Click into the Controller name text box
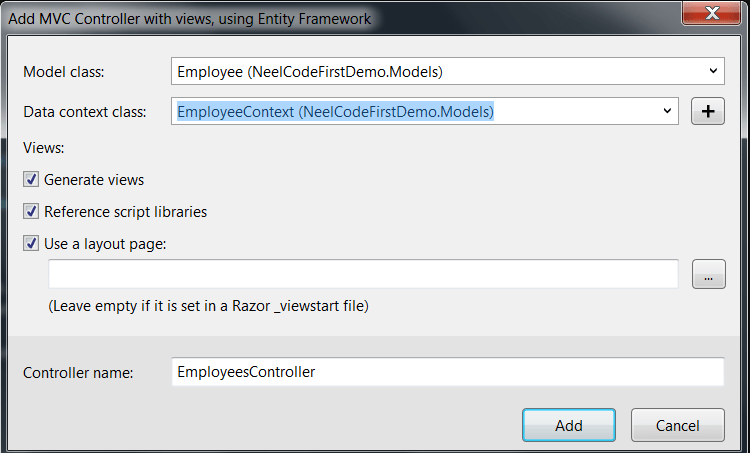The image size is (750, 453). pyautogui.click(x=447, y=372)
